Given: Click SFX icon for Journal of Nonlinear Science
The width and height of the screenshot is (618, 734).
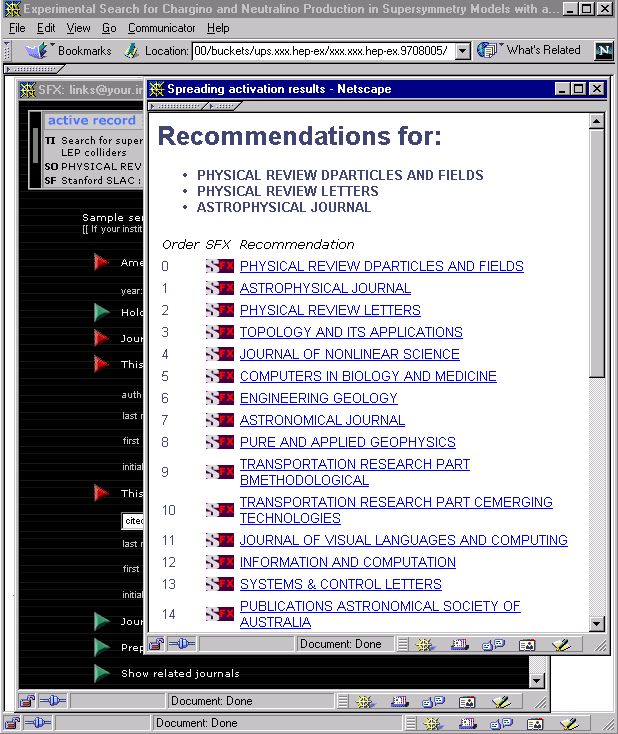Looking at the screenshot, I should pos(220,354).
